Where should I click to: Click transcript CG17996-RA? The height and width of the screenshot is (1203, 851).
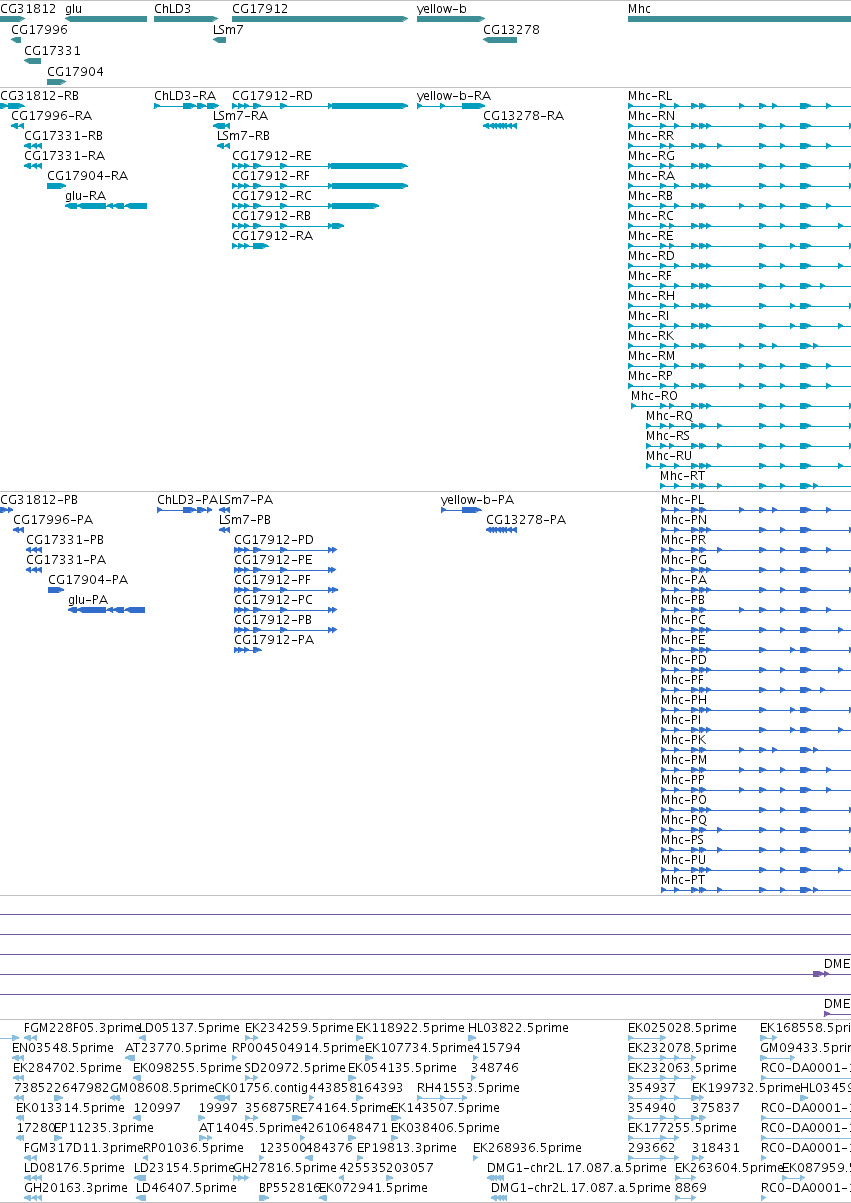[51, 116]
